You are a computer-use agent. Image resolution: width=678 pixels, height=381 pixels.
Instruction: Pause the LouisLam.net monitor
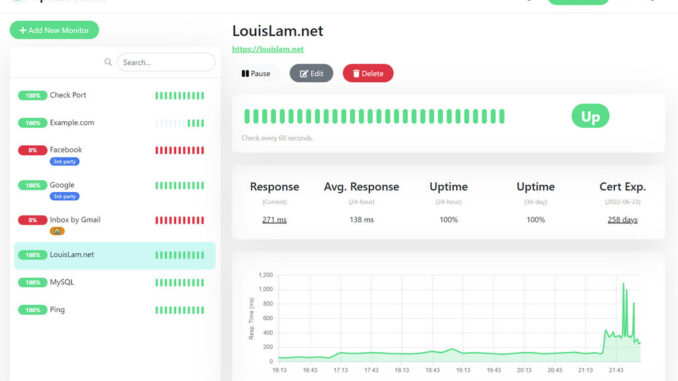click(x=256, y=74)
